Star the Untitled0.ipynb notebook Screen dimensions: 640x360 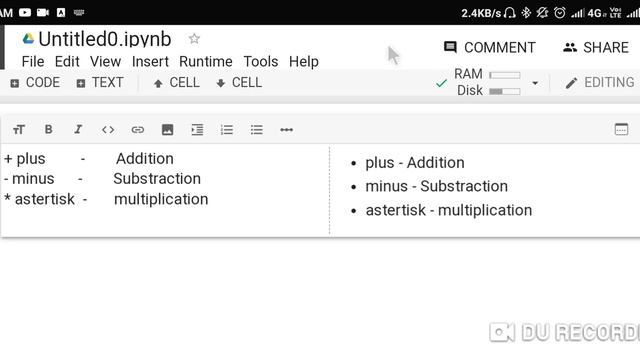point(194,39)
